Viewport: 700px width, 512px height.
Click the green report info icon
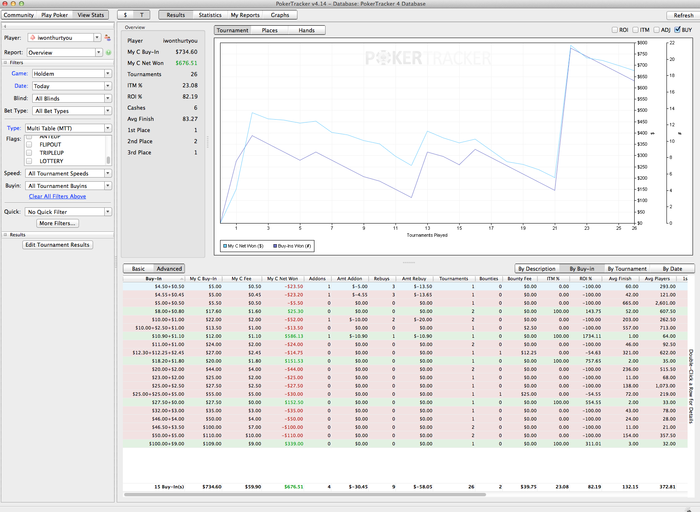pyautogui.click(x=108, y=53)
